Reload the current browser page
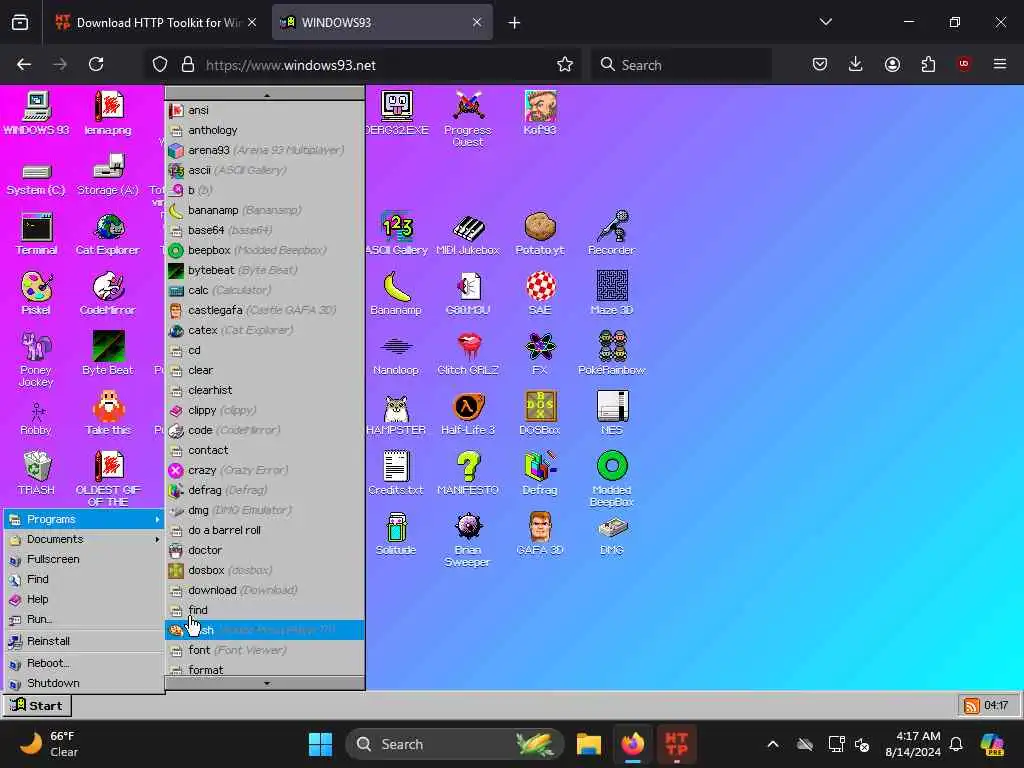This screenshot has width=1024, height=768. [x=96, y=65]
